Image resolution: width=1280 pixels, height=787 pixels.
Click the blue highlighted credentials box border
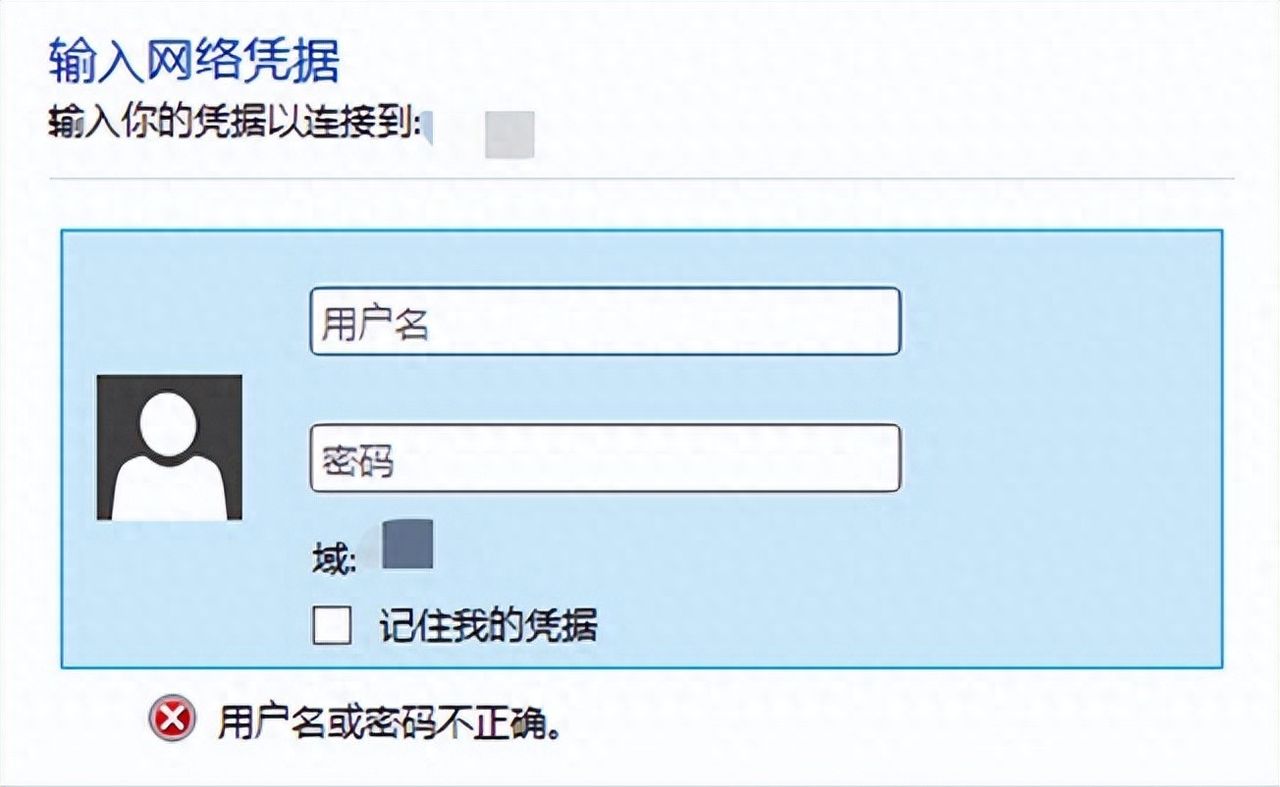pyautogui.click(x=640, y=232)
